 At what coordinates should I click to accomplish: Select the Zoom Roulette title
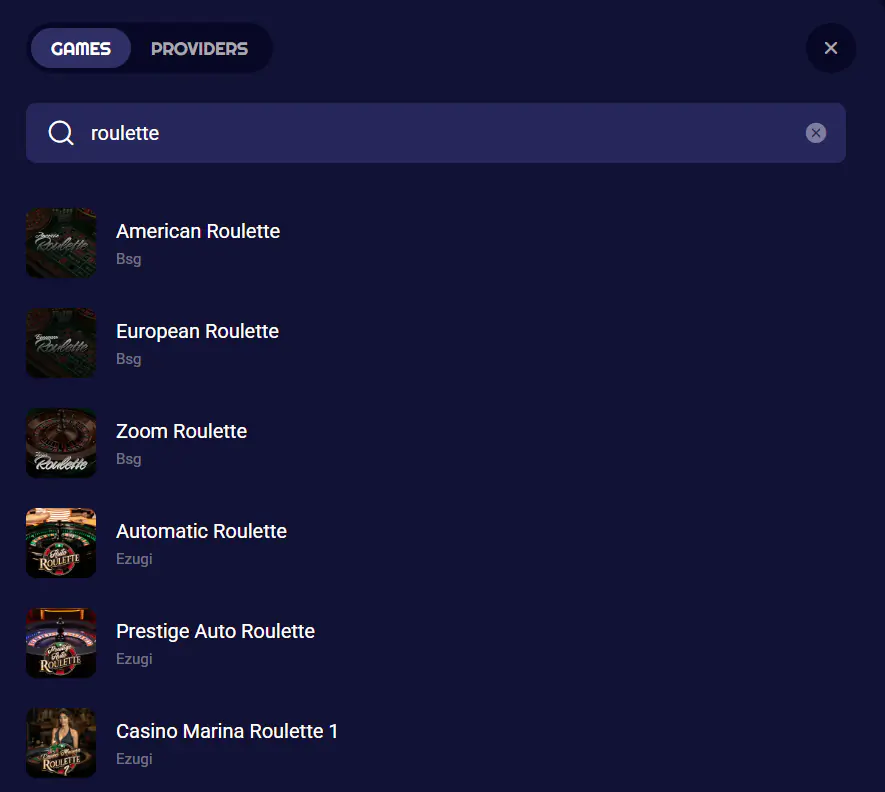point(181,431)
